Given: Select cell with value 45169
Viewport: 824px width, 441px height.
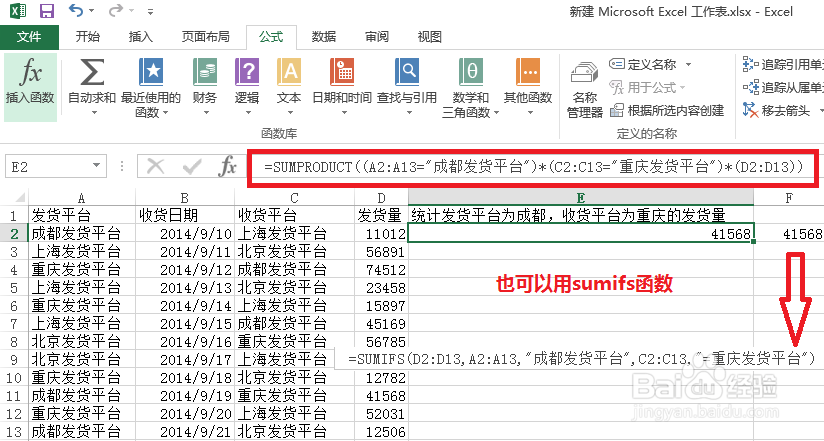Looking at the screenshot, I should pyautogui.click(x=381, y=323).
